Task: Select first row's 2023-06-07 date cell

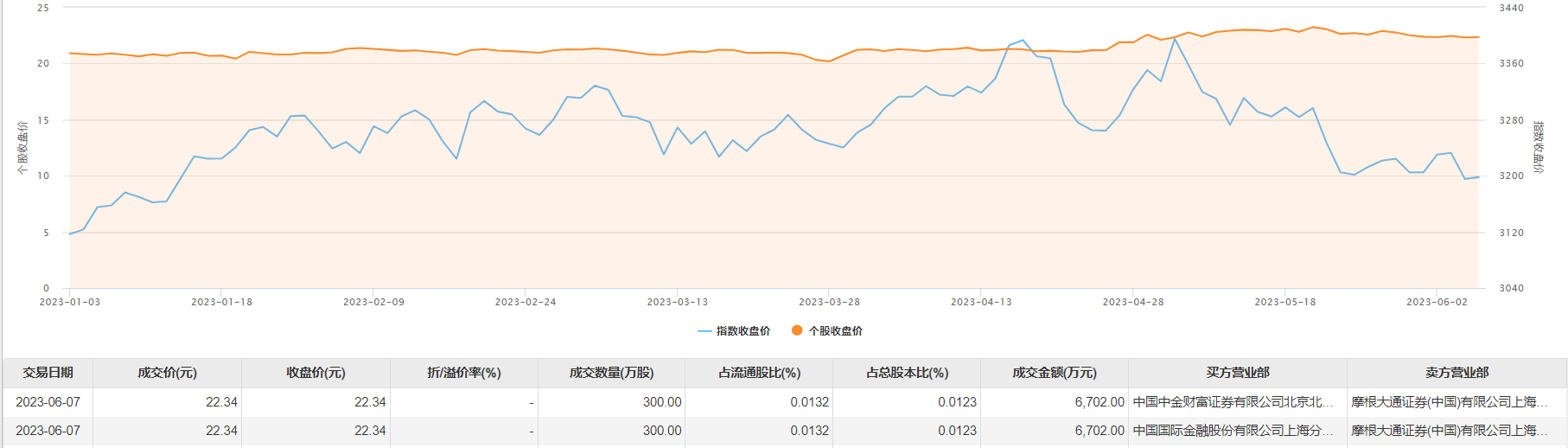Action: pyautogui.click(x=48, y=402)
